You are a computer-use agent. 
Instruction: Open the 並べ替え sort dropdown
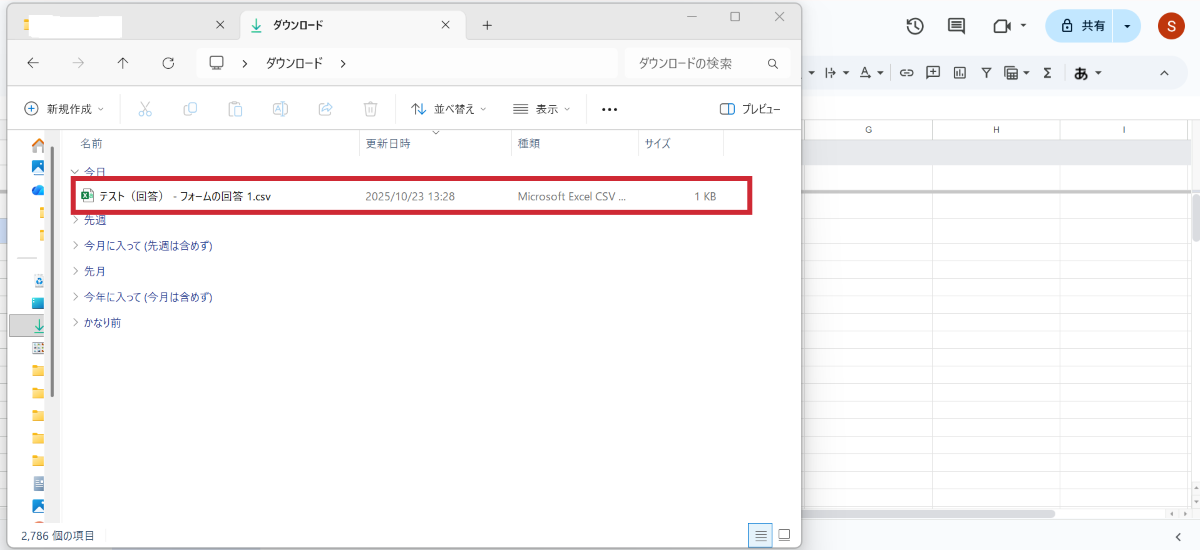point(449,109)
